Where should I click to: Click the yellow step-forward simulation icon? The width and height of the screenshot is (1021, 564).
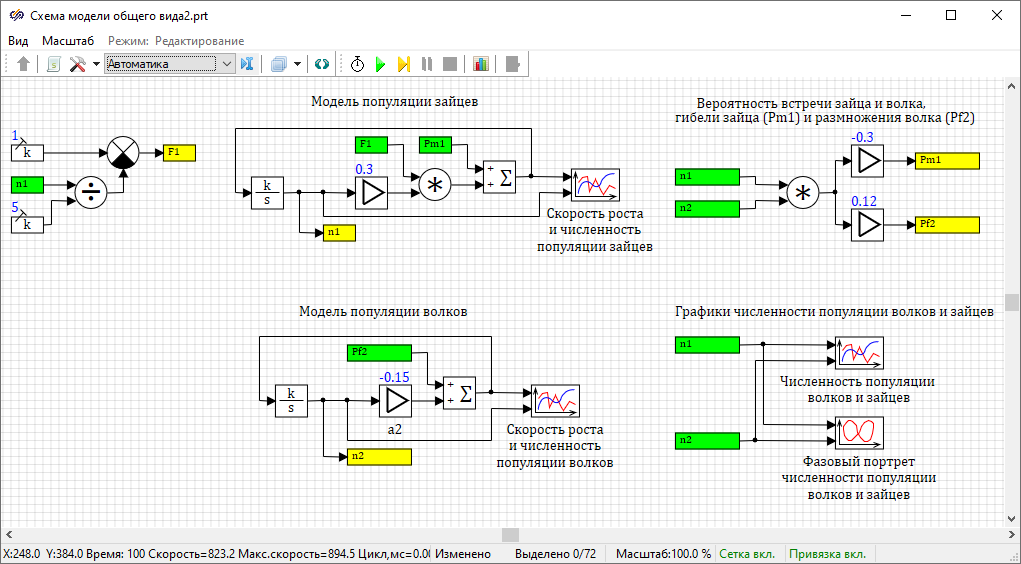pyautogui.click(x=403, y=64)
